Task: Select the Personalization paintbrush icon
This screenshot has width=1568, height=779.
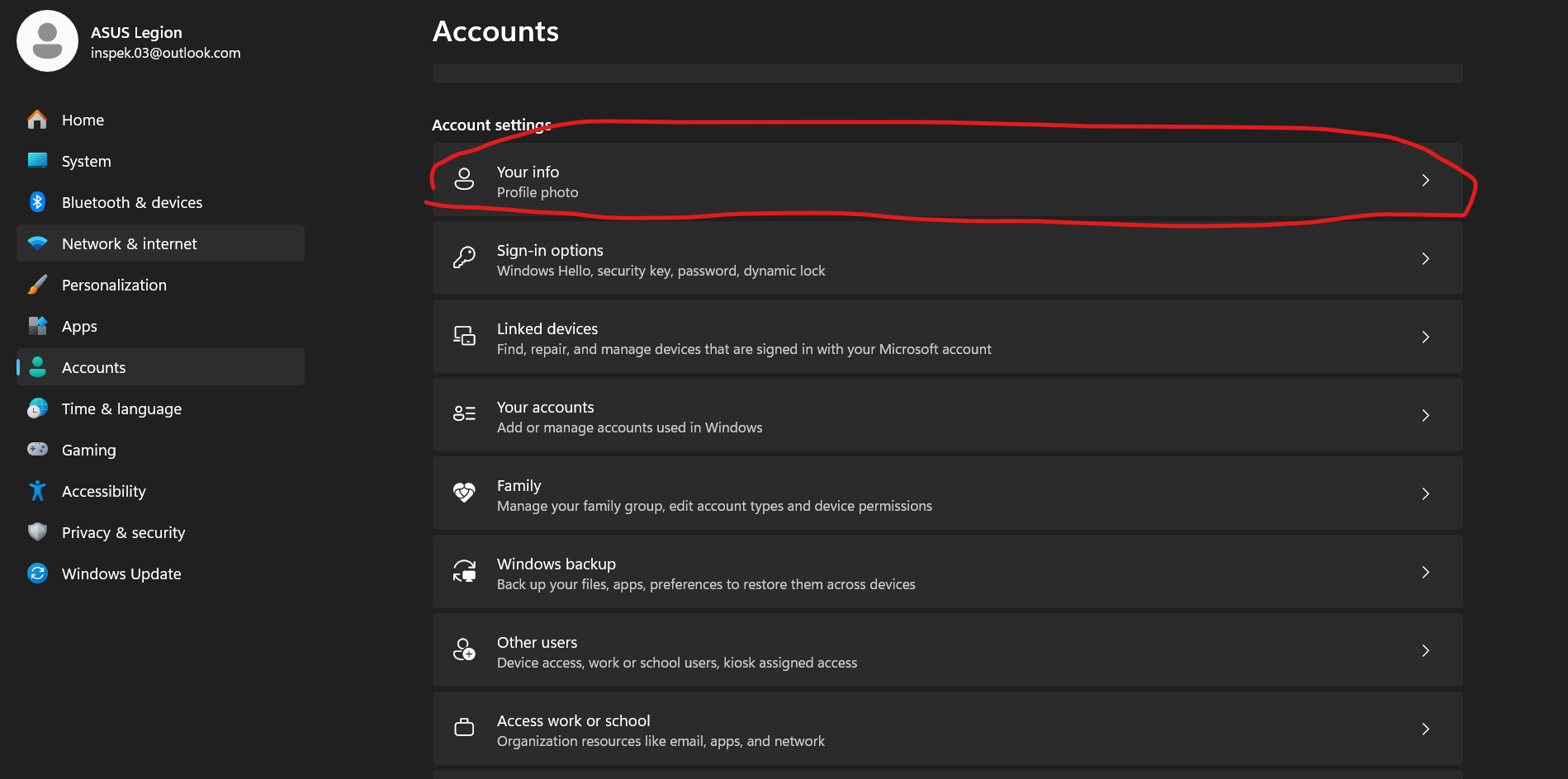Action: 37,285
